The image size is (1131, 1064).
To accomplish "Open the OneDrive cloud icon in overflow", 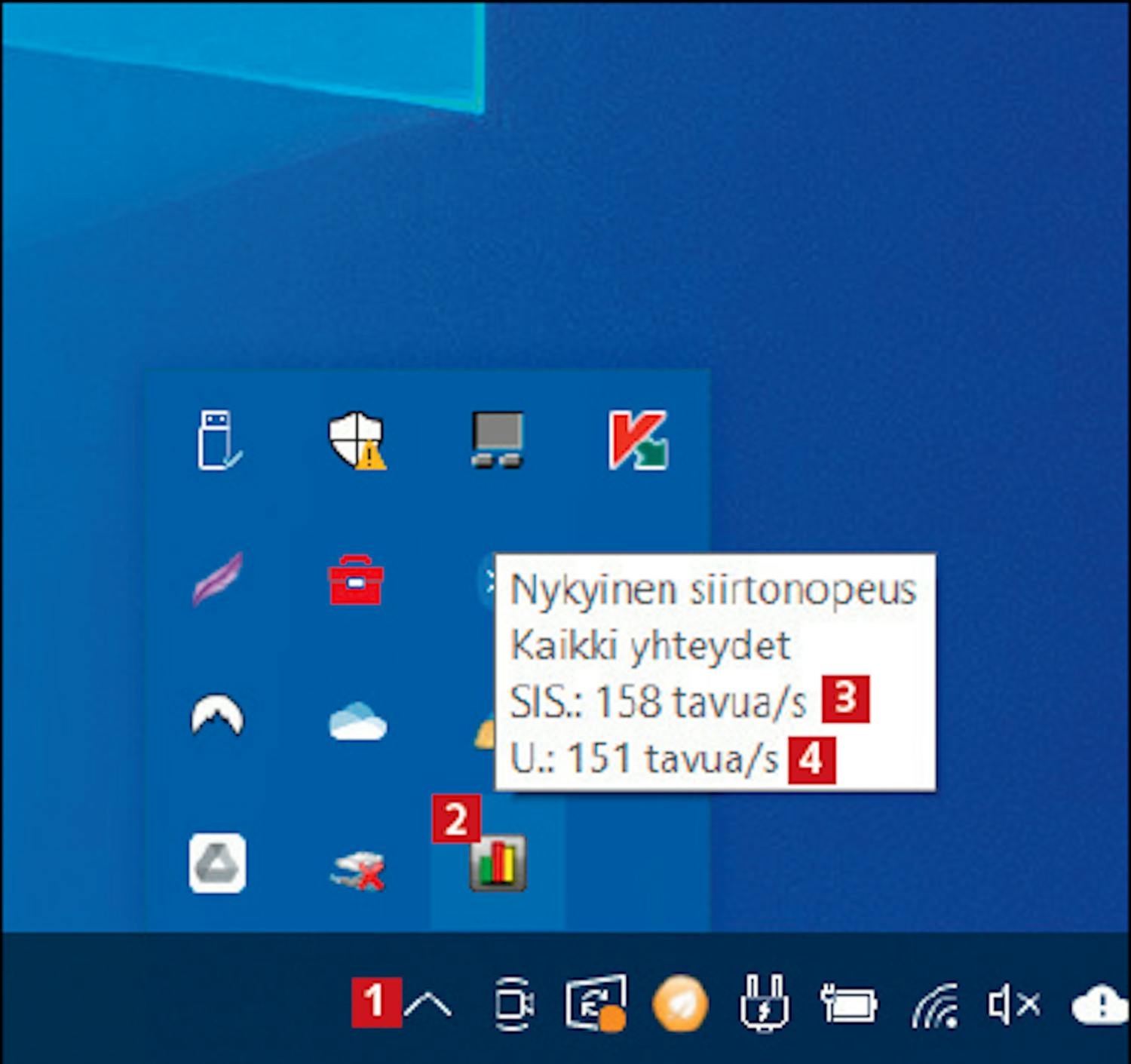I will 357,721.
